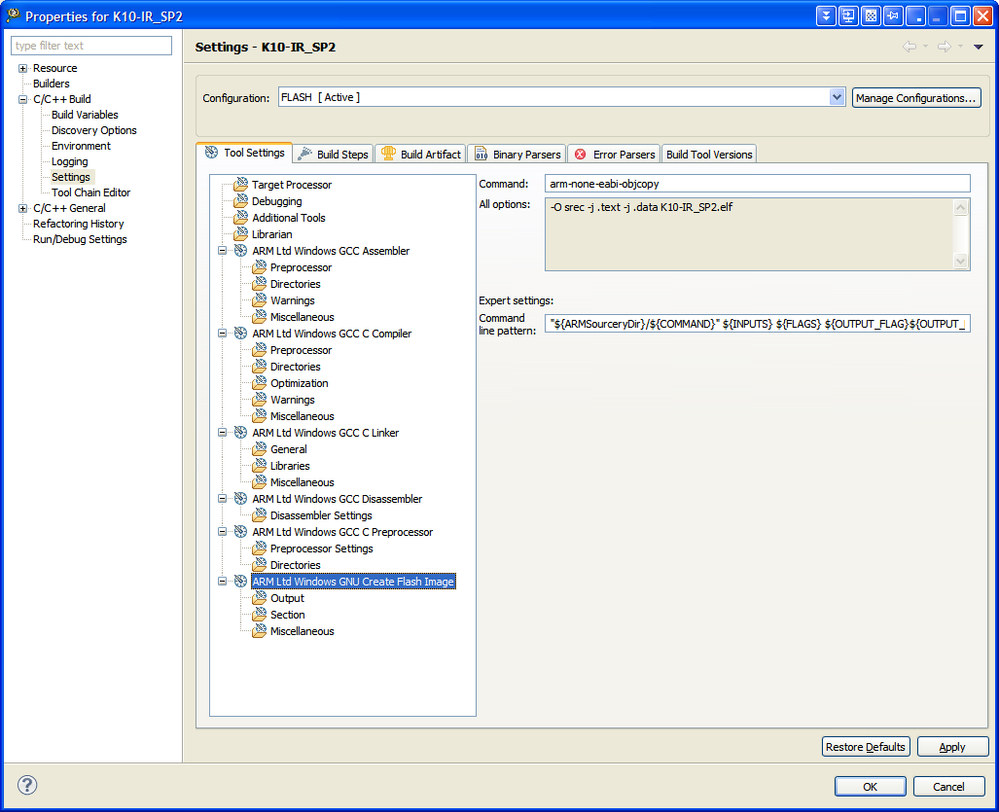Click All options scrollbar up arrow

[x=960, y=207]
